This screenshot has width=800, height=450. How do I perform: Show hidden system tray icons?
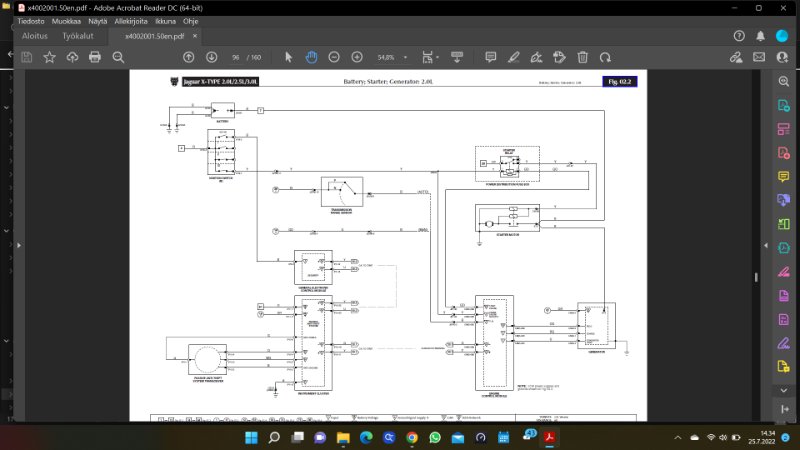678,438
